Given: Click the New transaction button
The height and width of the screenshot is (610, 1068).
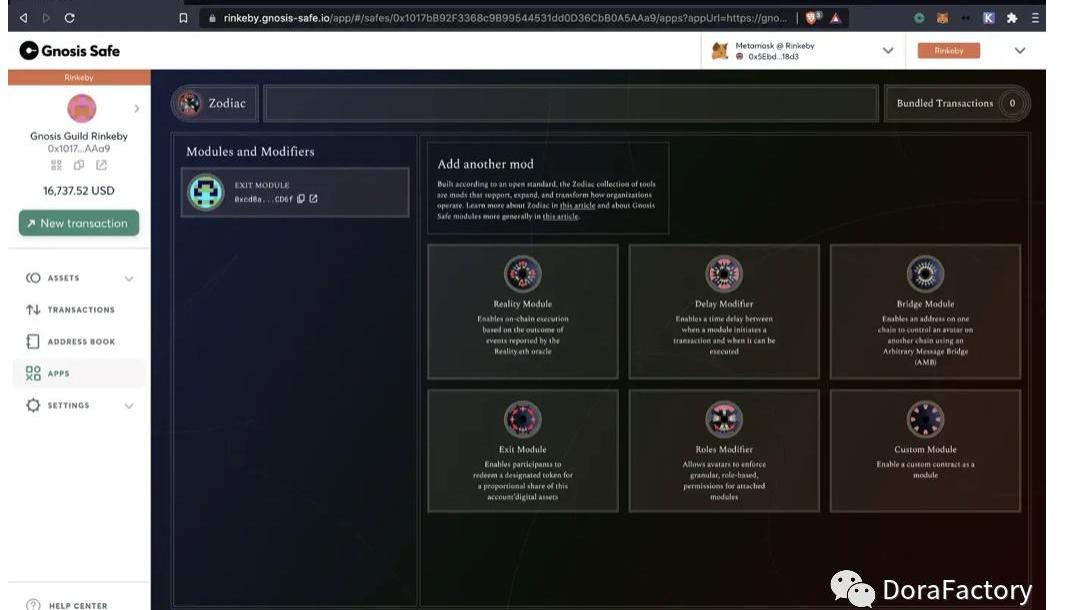Looking at the screenshot, I should click(79, 223).
